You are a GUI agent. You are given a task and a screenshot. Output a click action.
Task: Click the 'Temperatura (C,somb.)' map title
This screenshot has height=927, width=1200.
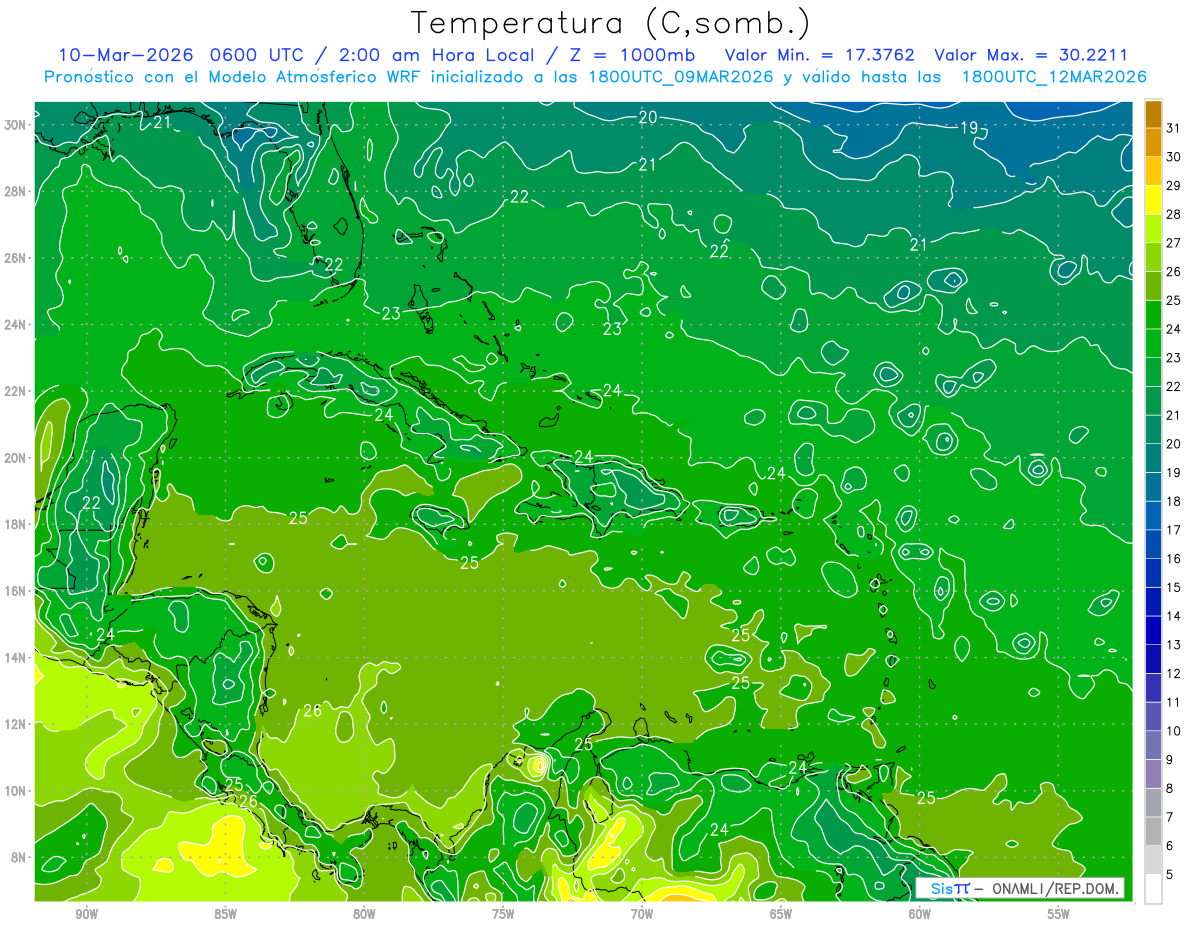[611, 23]
